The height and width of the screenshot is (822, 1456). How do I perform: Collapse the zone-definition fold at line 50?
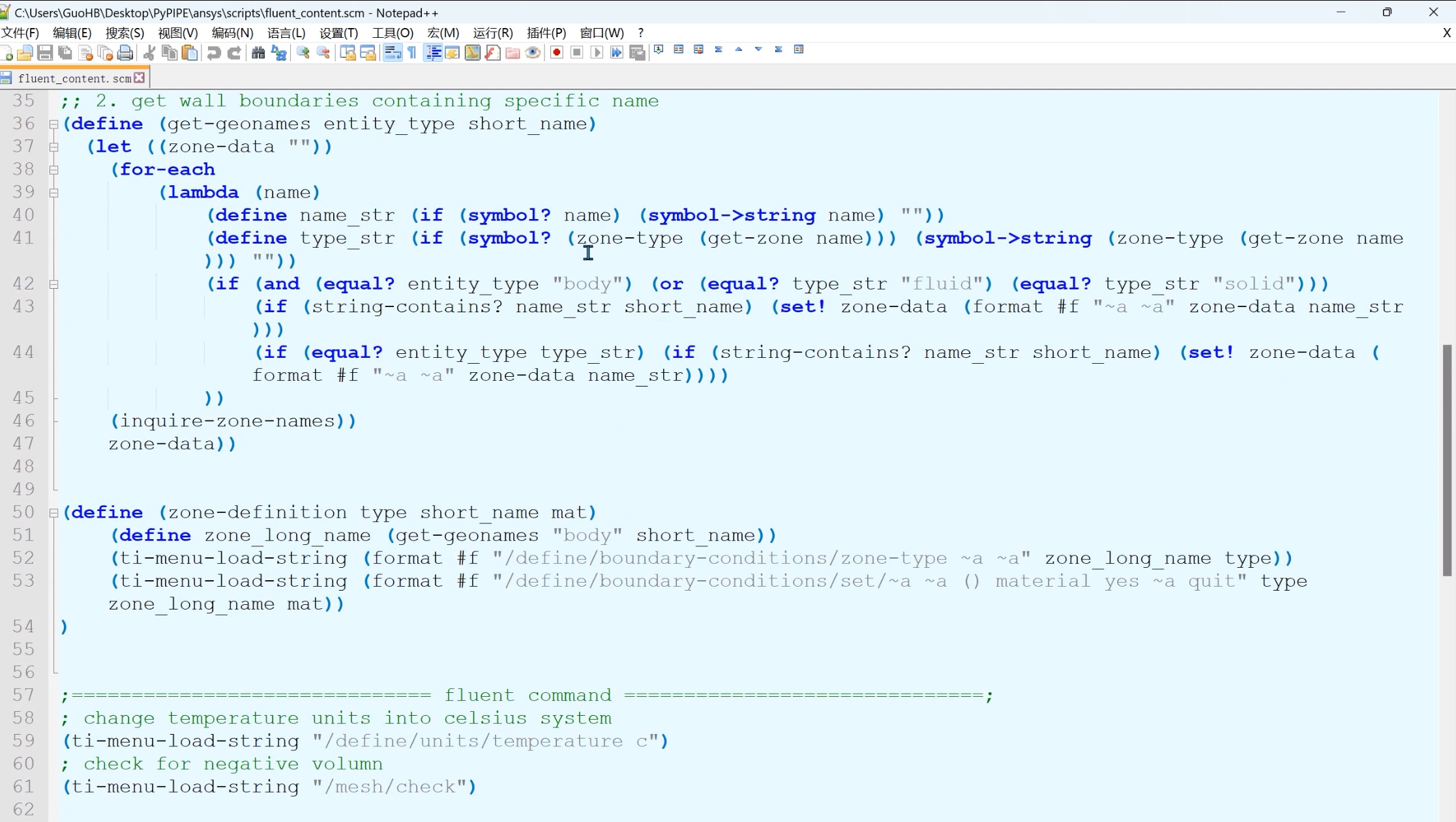coord(54,513)
